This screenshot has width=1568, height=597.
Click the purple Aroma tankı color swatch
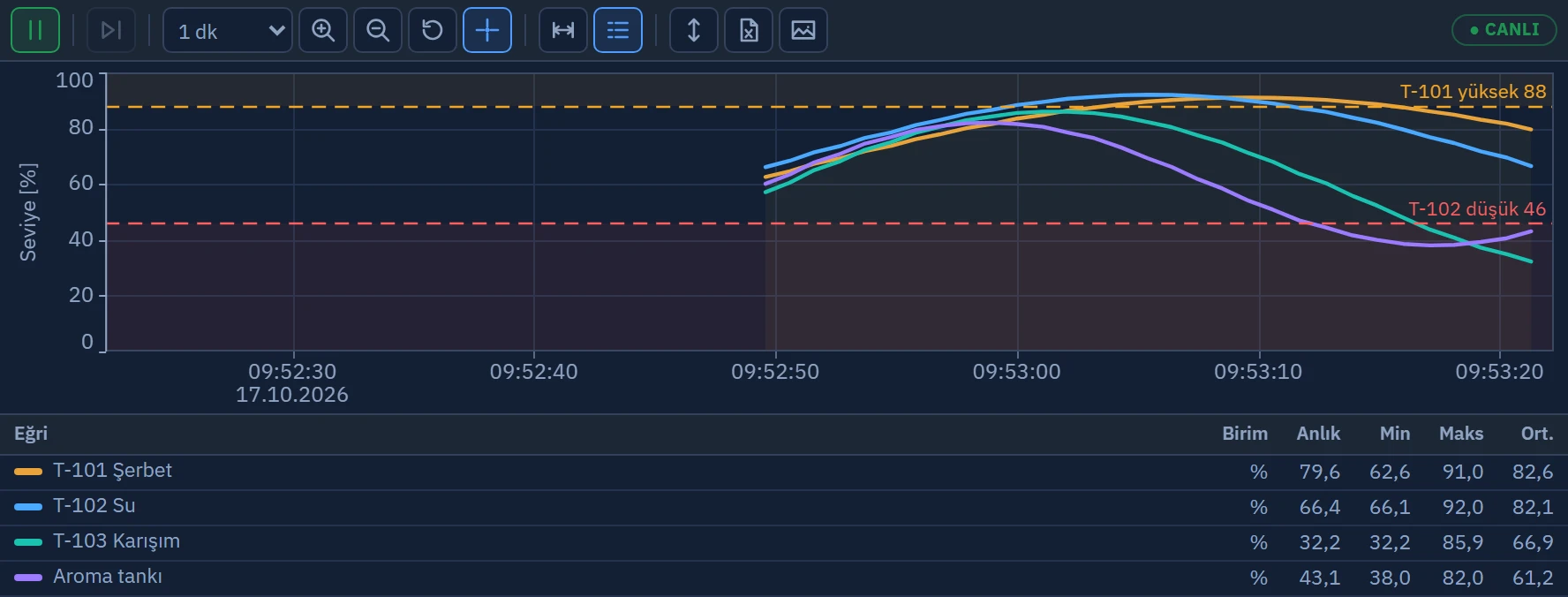pyautogui.click(x=28, y=578)
